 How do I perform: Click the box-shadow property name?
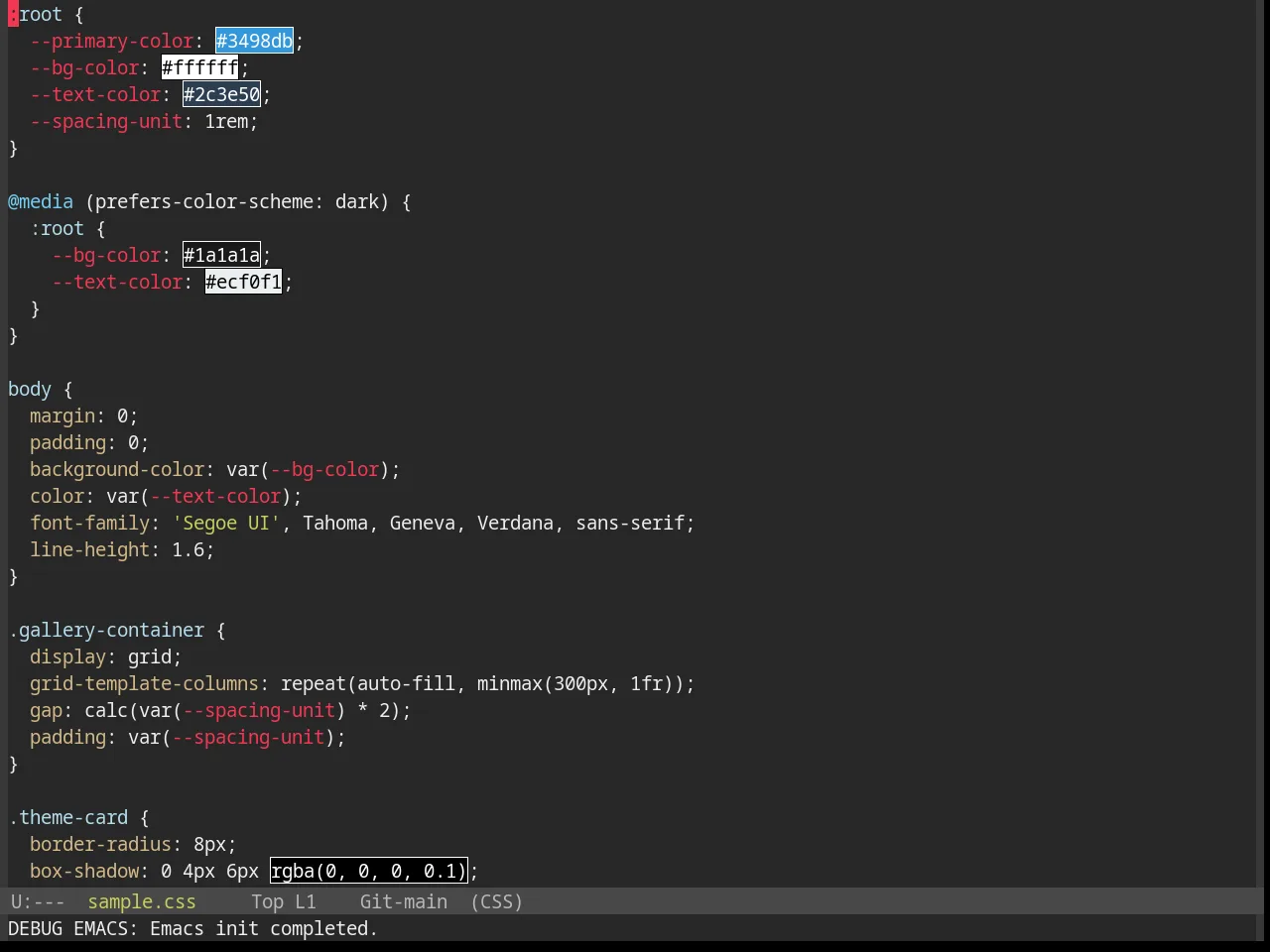click(84, 871)
